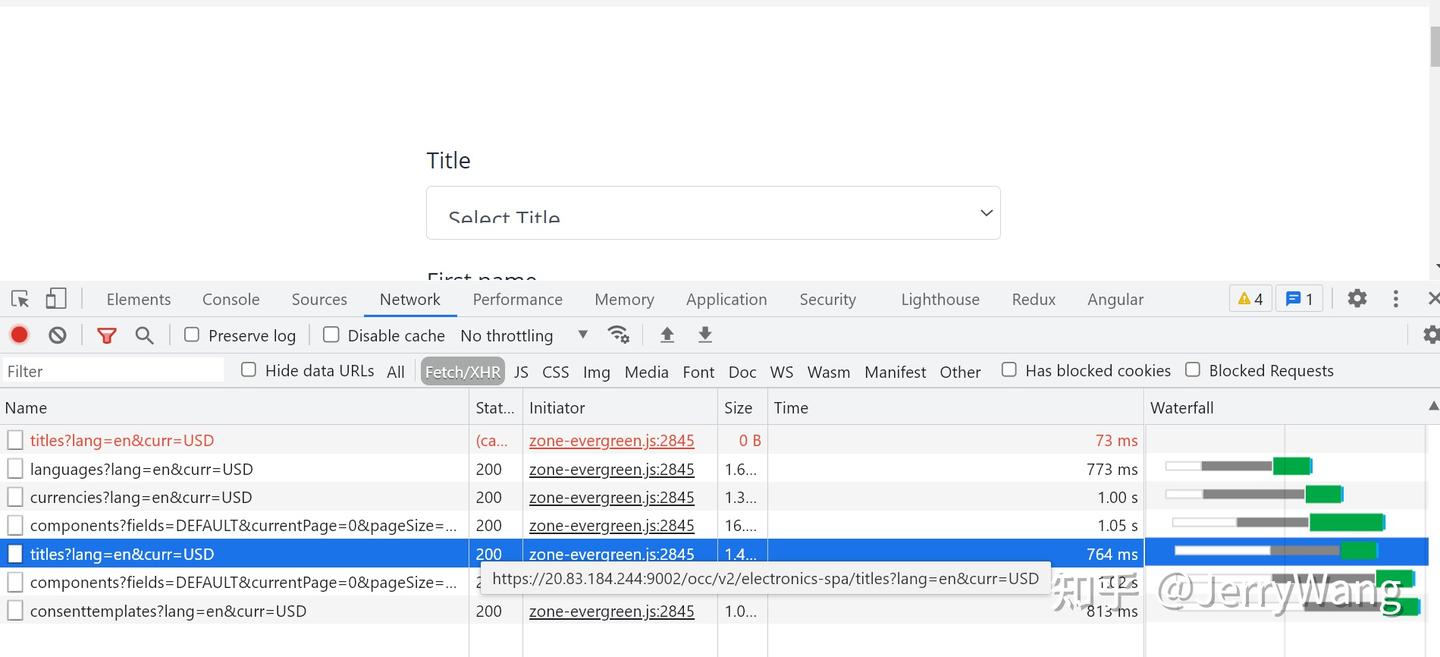The width and height of the screenshot is (1440, 657).
Task: Open initiator link of canceled titles request
Action: (611, 440)
